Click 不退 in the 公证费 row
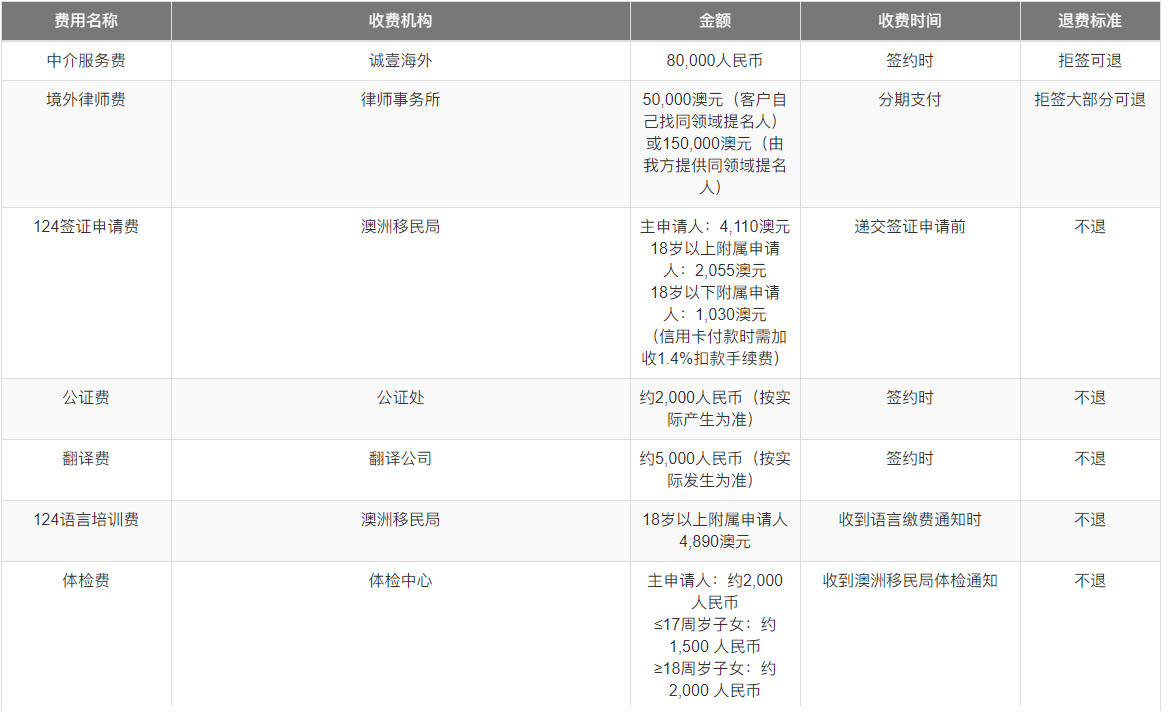1168x717 pixels. [1090, 409]
